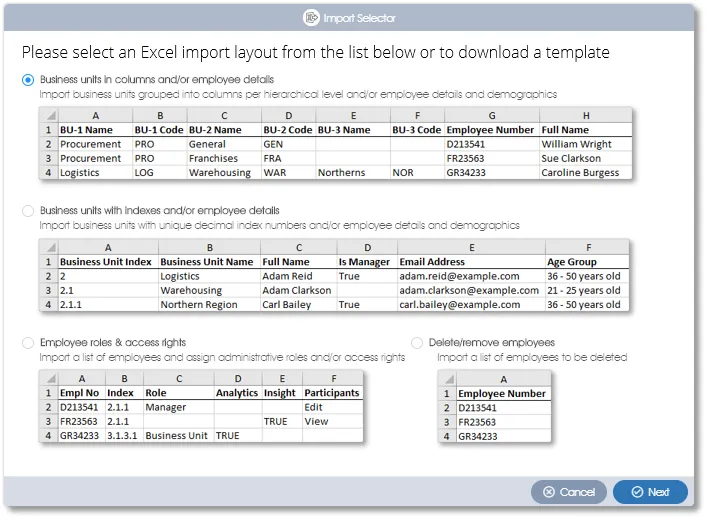The height and width of the screenshot is (520, 707).
Task: Click the Analytics column header in roles table
Action: [x=236, y=393]
